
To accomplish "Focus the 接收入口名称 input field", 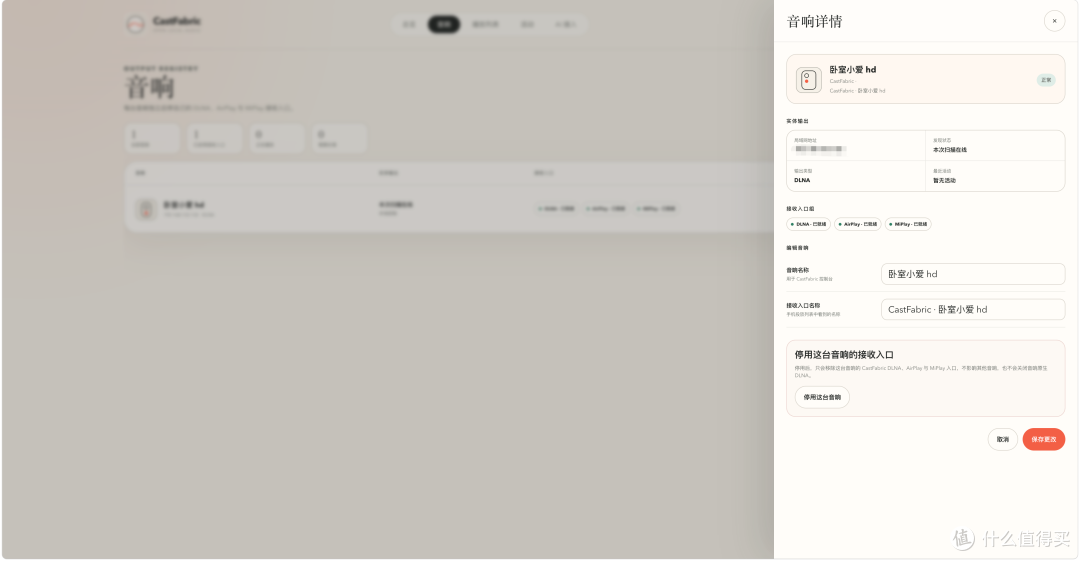I will click(x=973, y=309).
